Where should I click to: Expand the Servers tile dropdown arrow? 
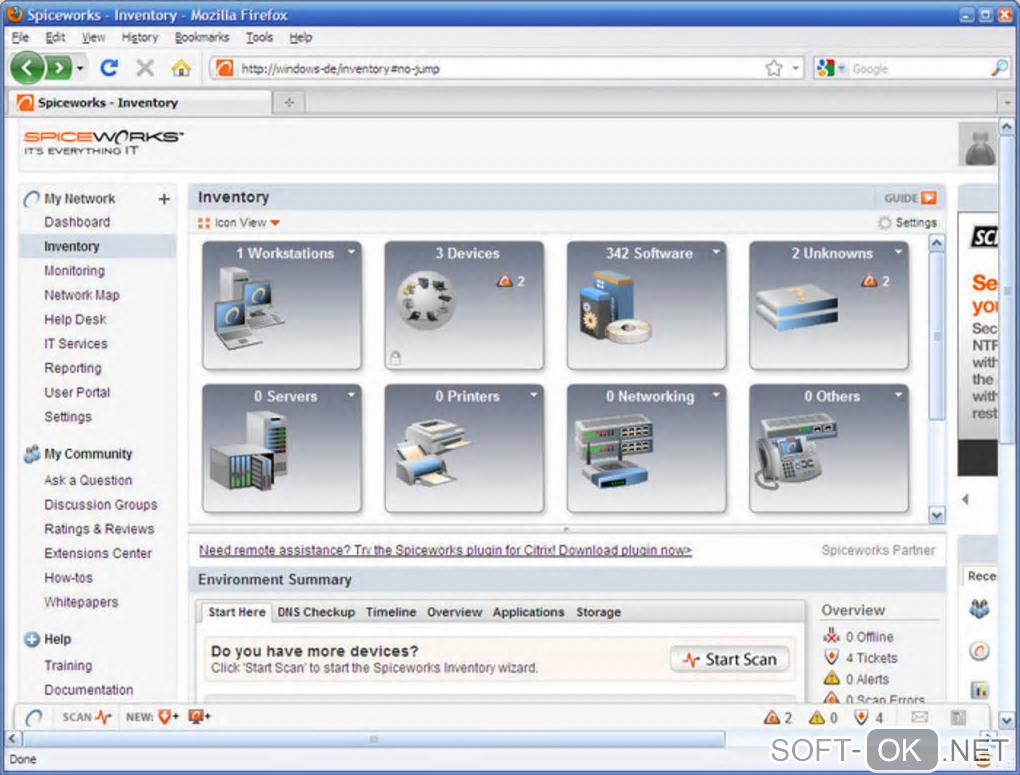(351, 394)
